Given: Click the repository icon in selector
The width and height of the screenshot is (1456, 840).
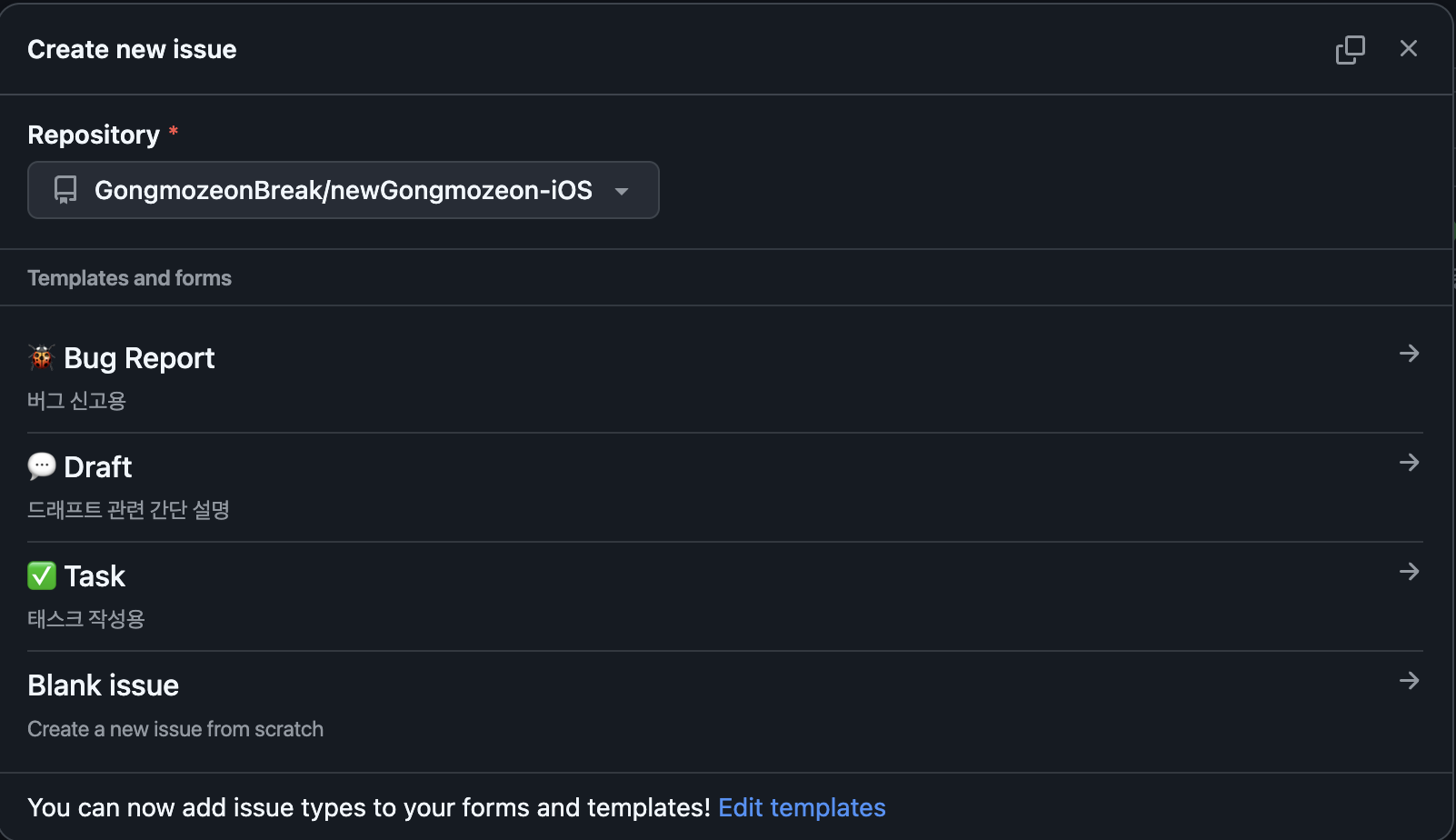Looking at the screenshot, I should (65, 190).
